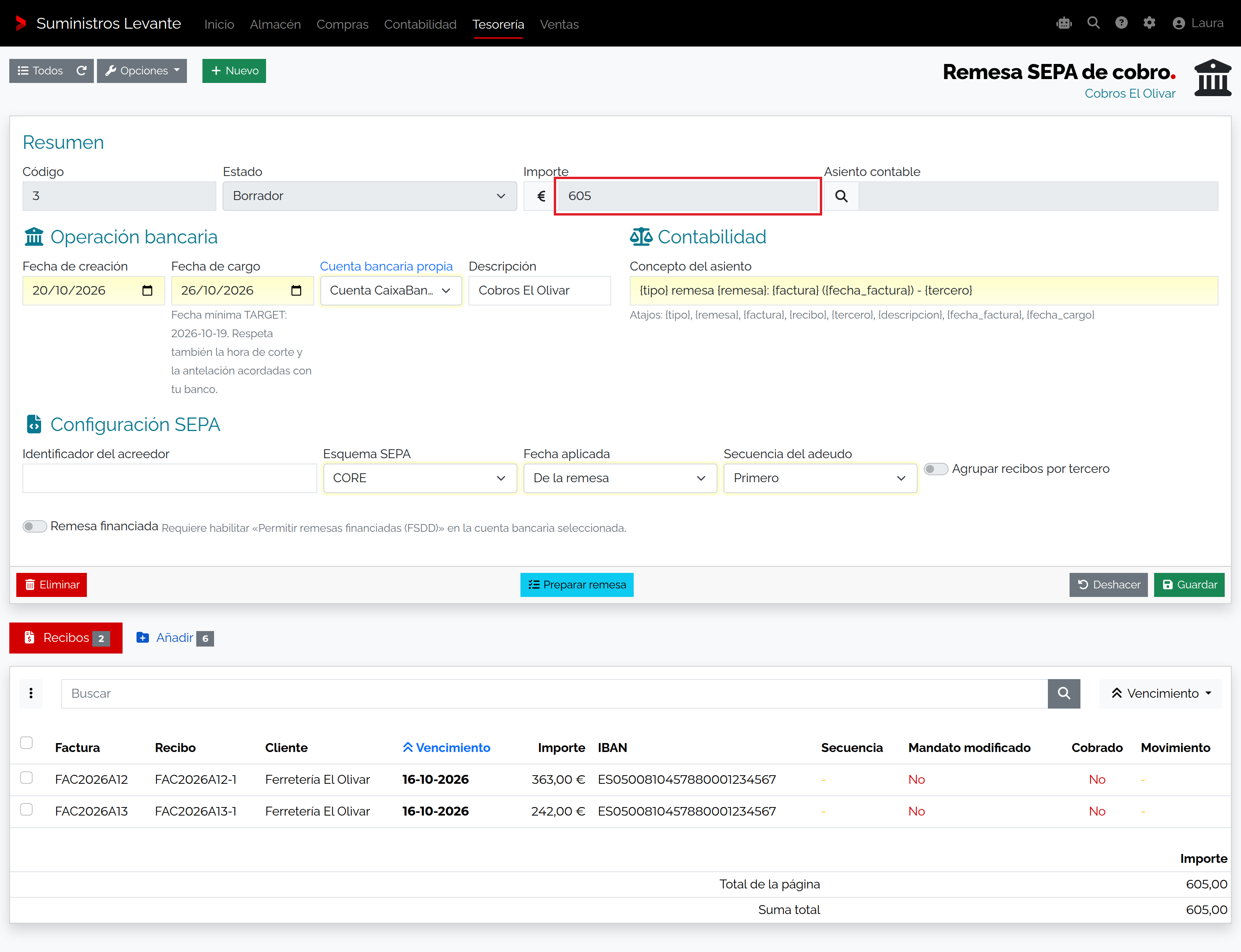
Task: Open the Vencimiento sort dropdown
Action: click(x=1160, y=693)
